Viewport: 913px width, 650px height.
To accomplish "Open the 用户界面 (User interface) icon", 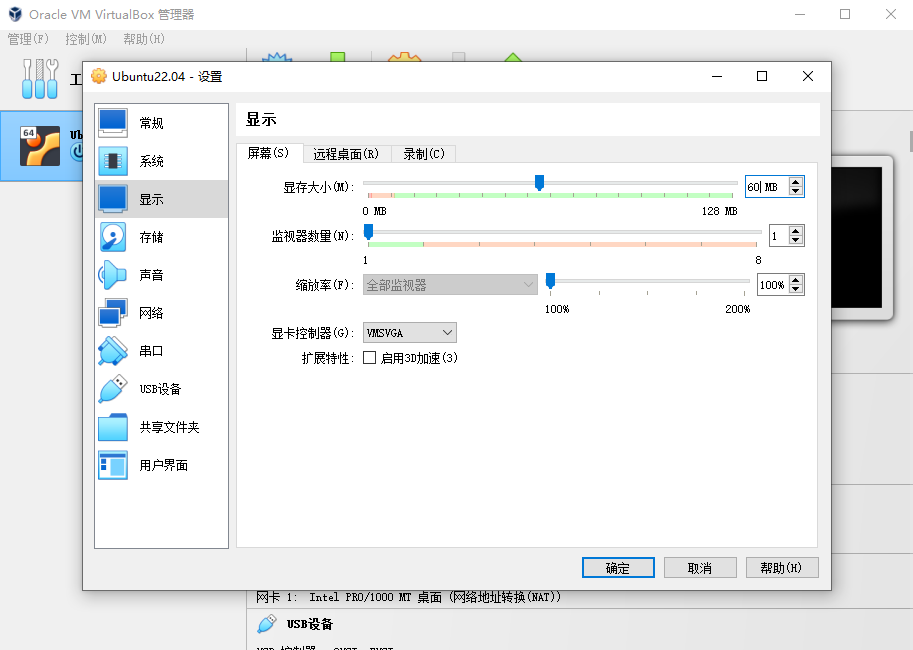I will pyautogui.click(x=113, y=465).
